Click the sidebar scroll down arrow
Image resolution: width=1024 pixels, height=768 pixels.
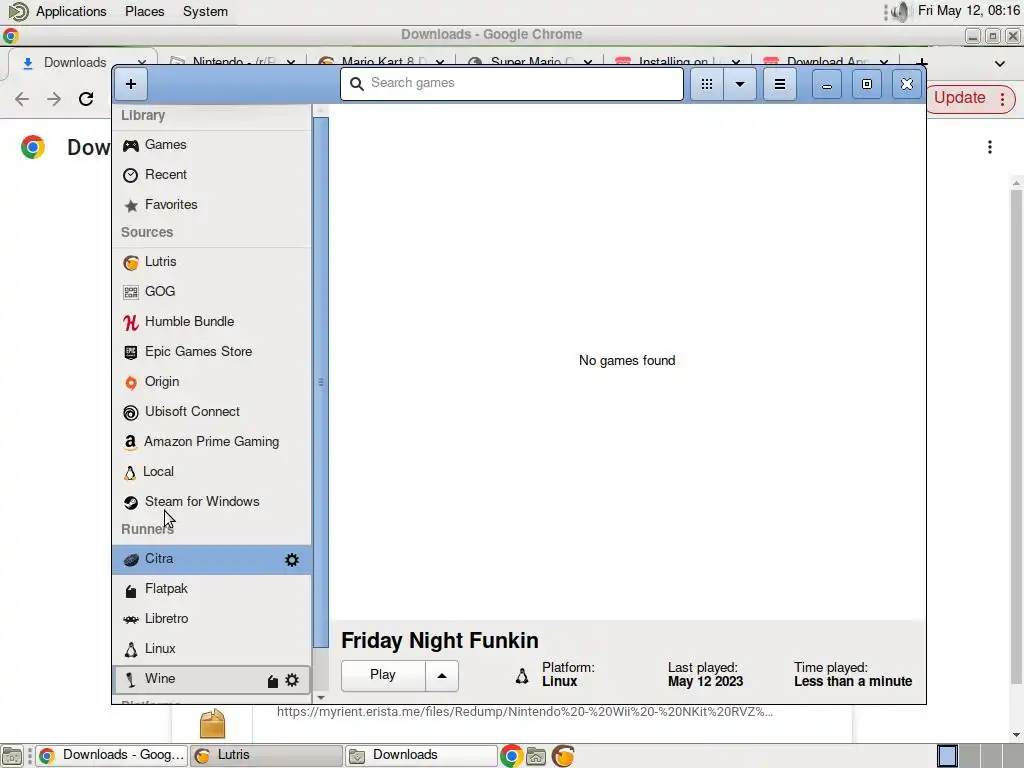[320, 697]
